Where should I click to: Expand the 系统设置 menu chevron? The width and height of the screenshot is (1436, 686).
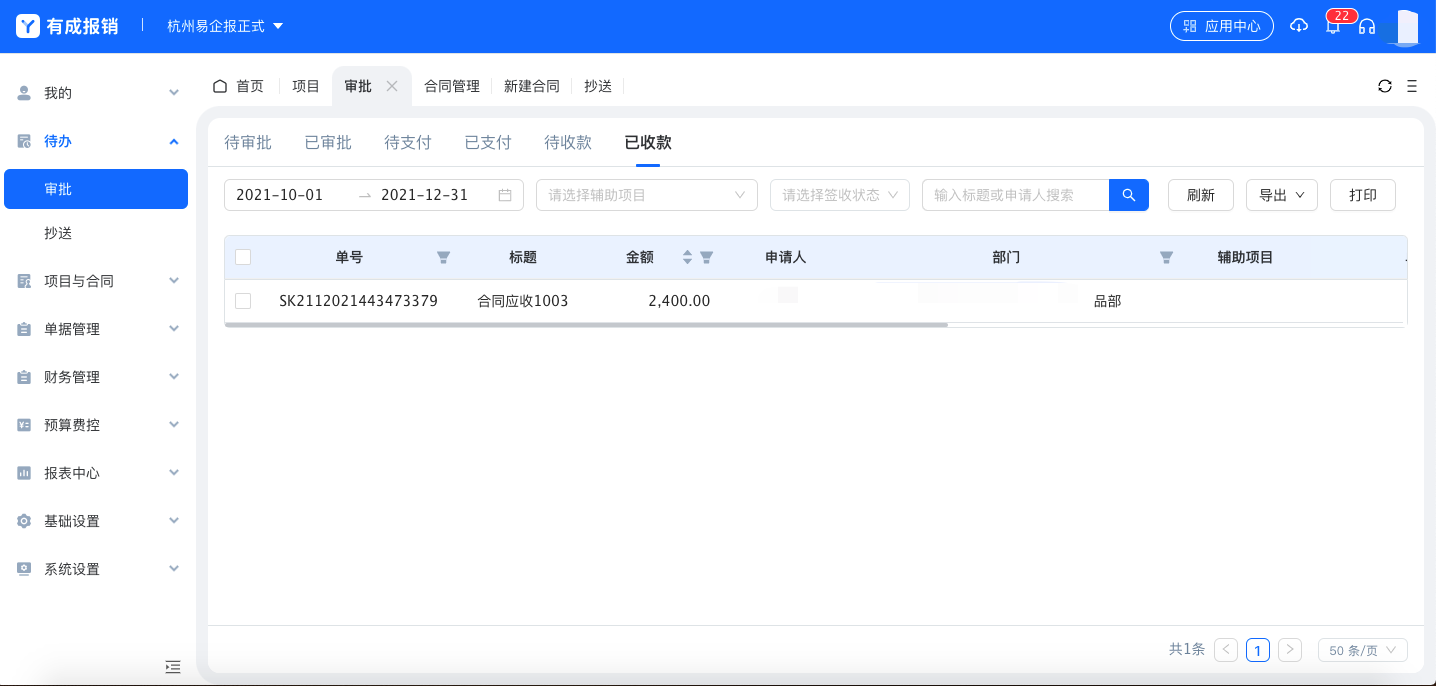(174, 569)
